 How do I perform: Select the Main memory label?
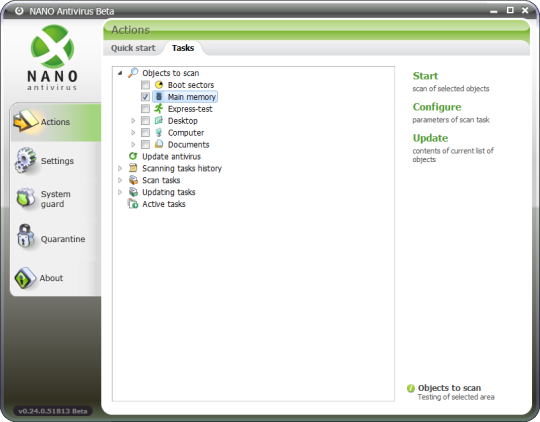(x=191, y=97)
